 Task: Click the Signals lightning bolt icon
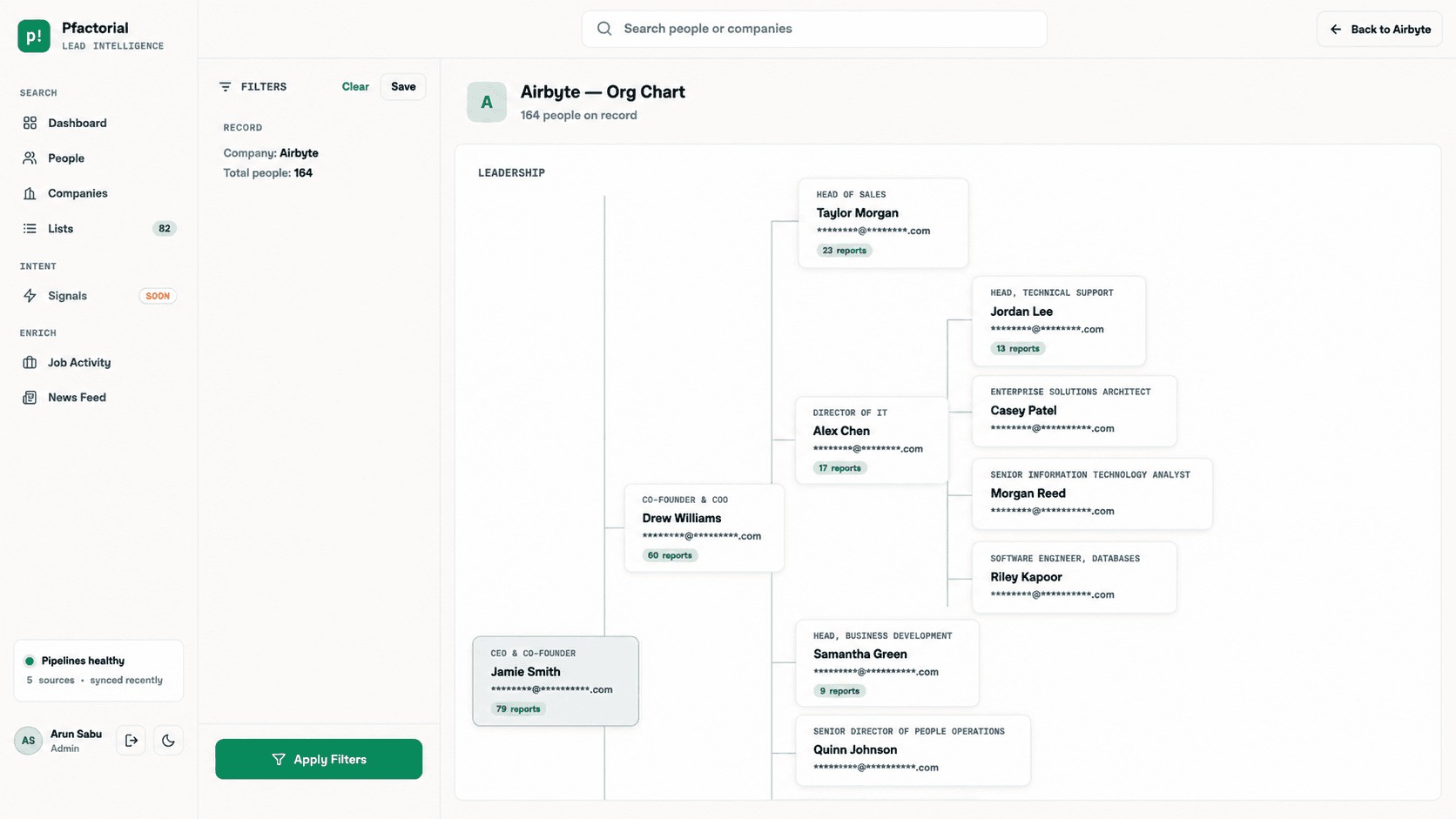point(30,296)
